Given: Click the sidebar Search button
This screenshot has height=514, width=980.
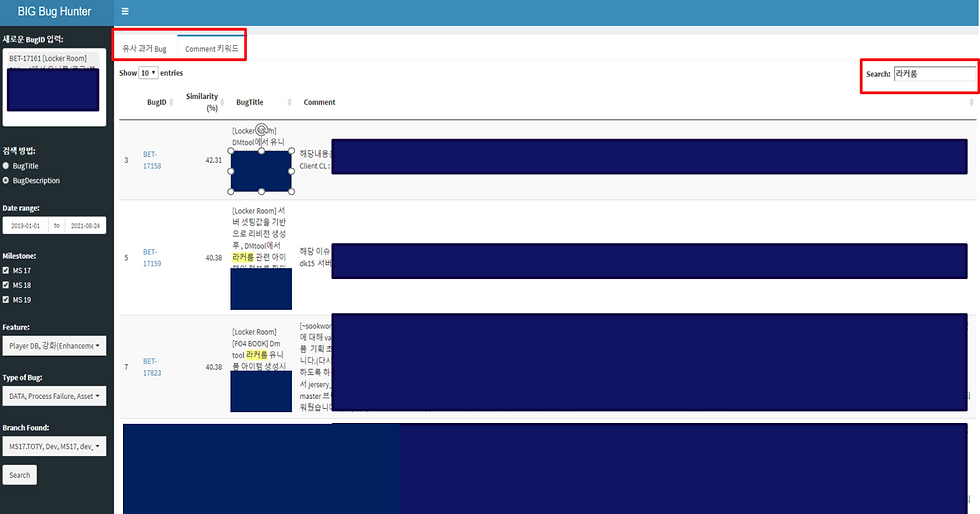Looking at the screenshot, I should (20, 475).
